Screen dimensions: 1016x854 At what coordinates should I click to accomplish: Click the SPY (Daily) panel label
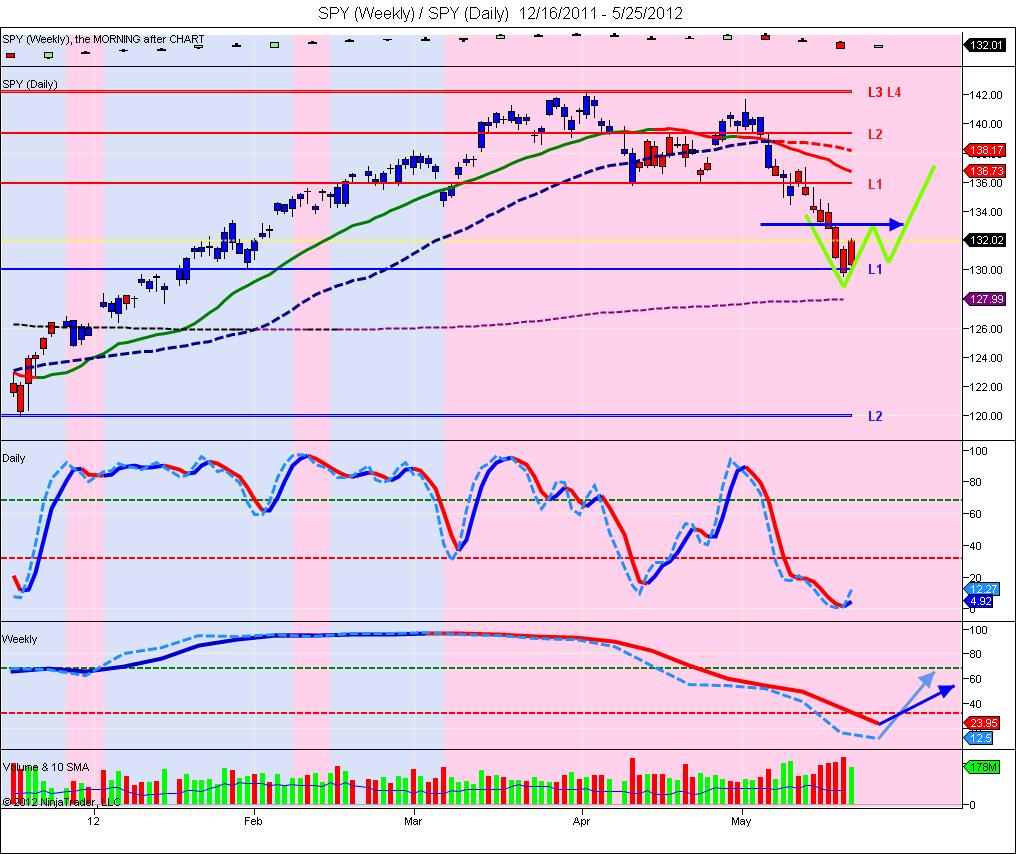tap(30, 84)
